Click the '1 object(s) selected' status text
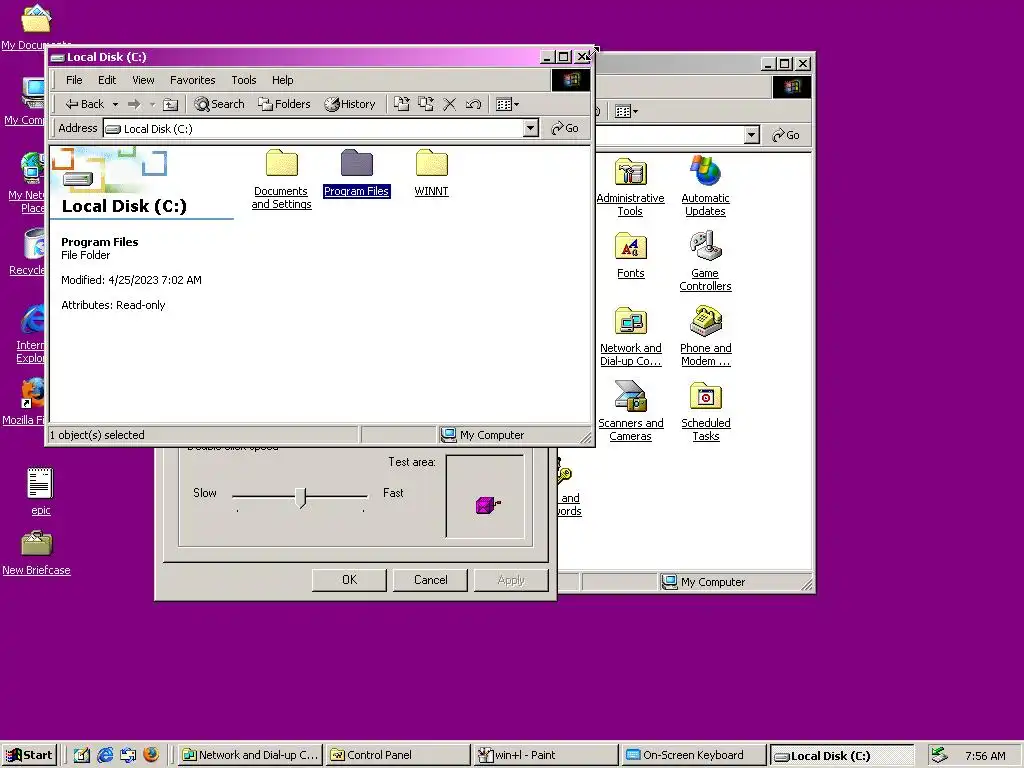 coord(97,435)
